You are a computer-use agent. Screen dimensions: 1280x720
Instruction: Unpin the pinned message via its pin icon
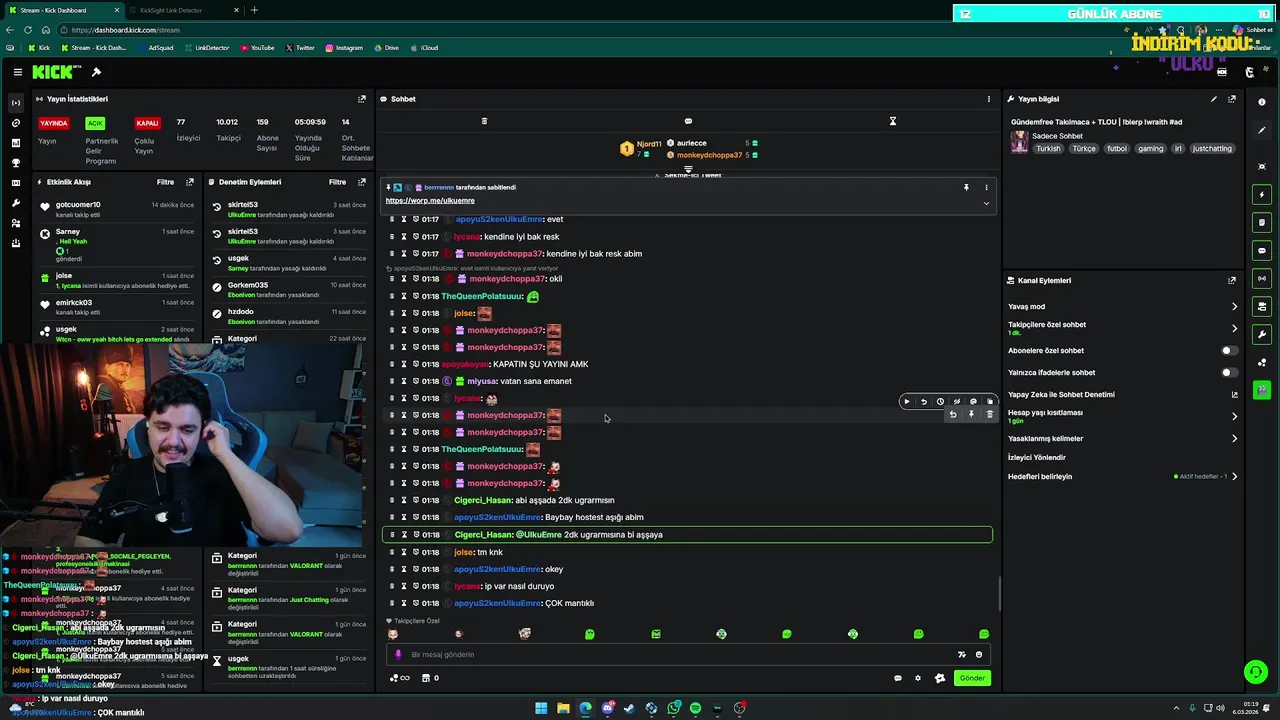point(966,187)
